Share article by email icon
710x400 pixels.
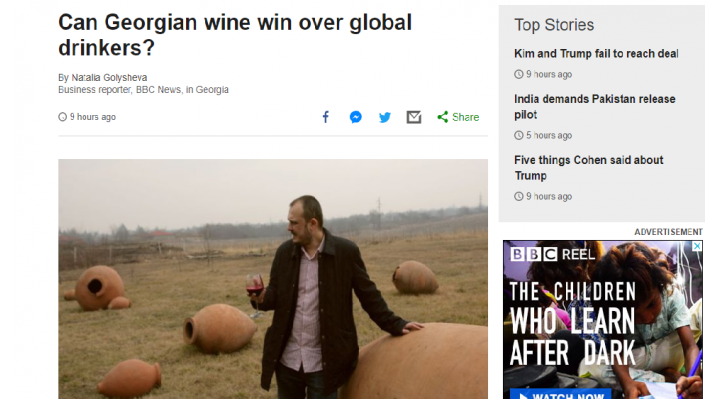click(x=414, y=117)
